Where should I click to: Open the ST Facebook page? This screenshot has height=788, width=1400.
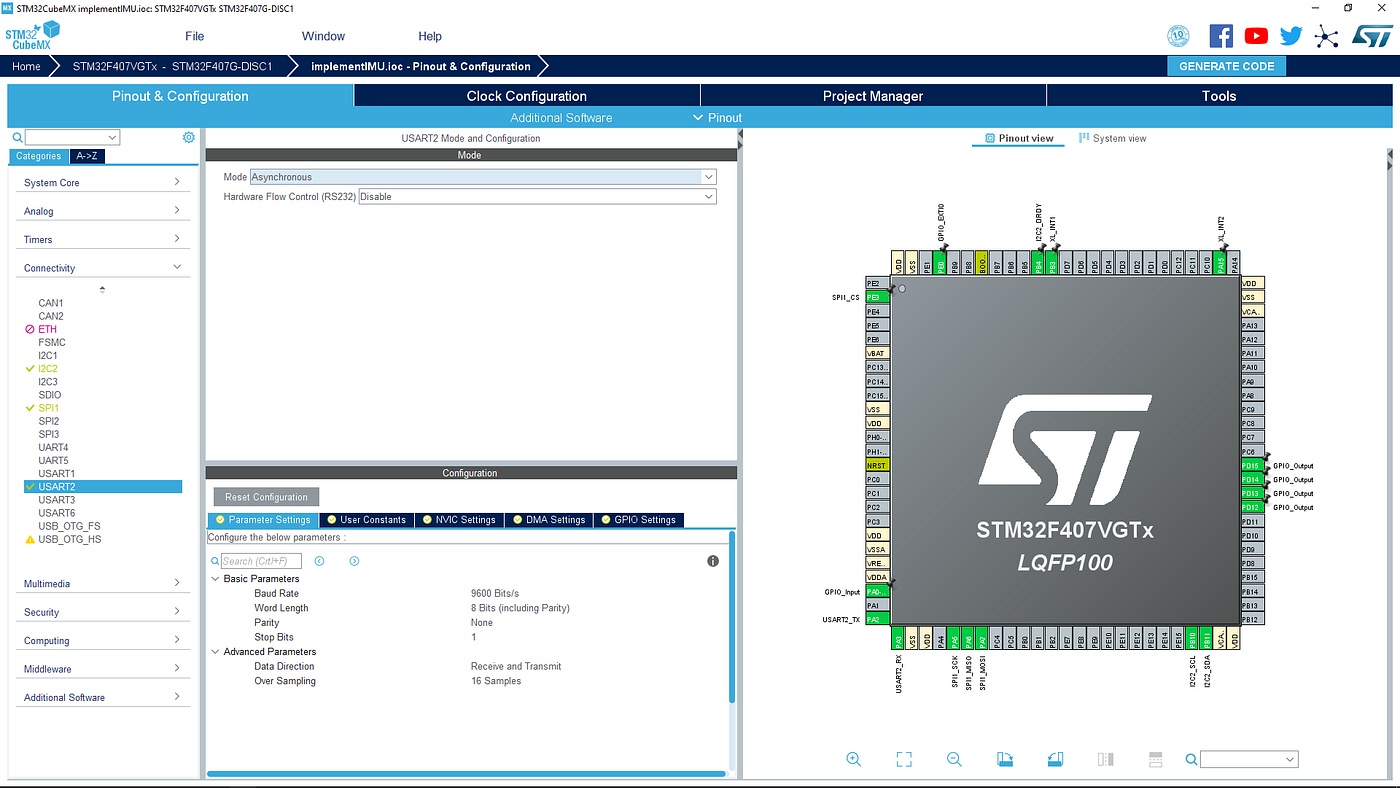tap(1221, 35)
